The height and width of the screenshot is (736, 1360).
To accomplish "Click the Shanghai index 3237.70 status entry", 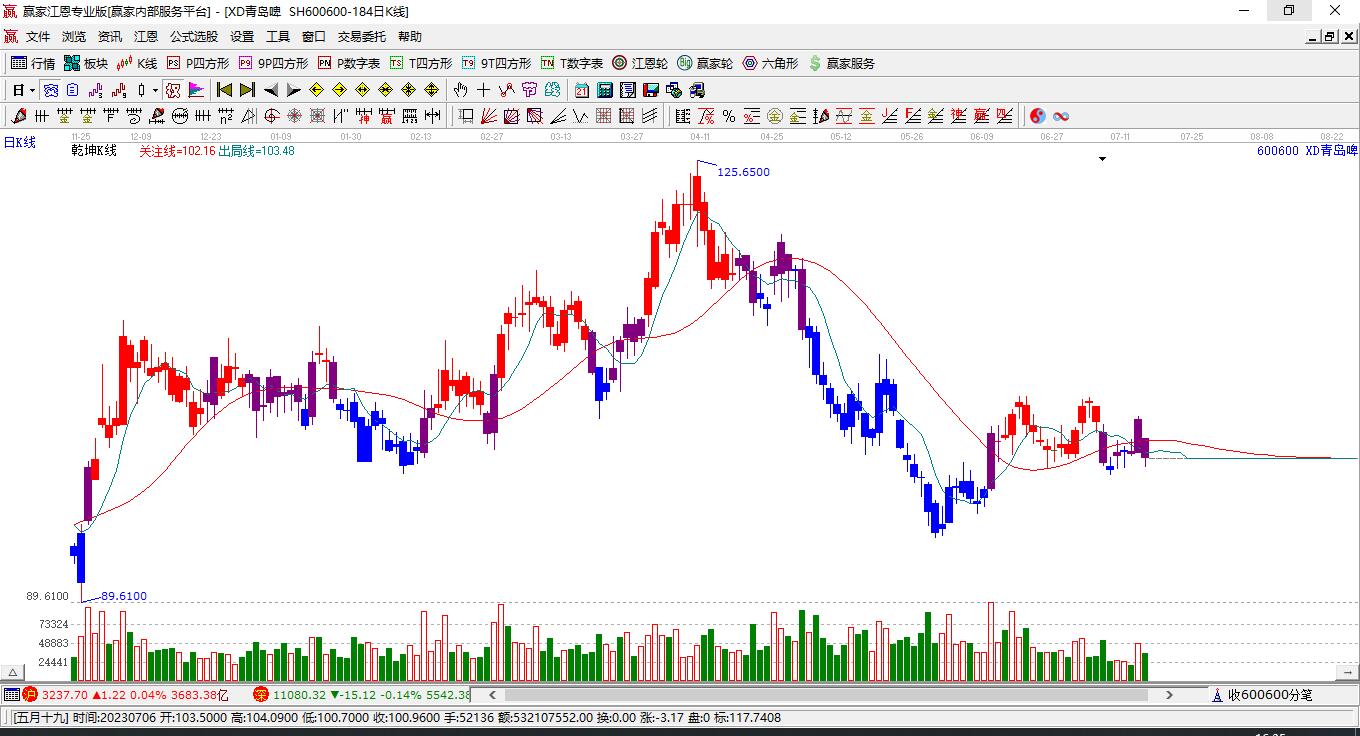I will (x=126, y=695).
